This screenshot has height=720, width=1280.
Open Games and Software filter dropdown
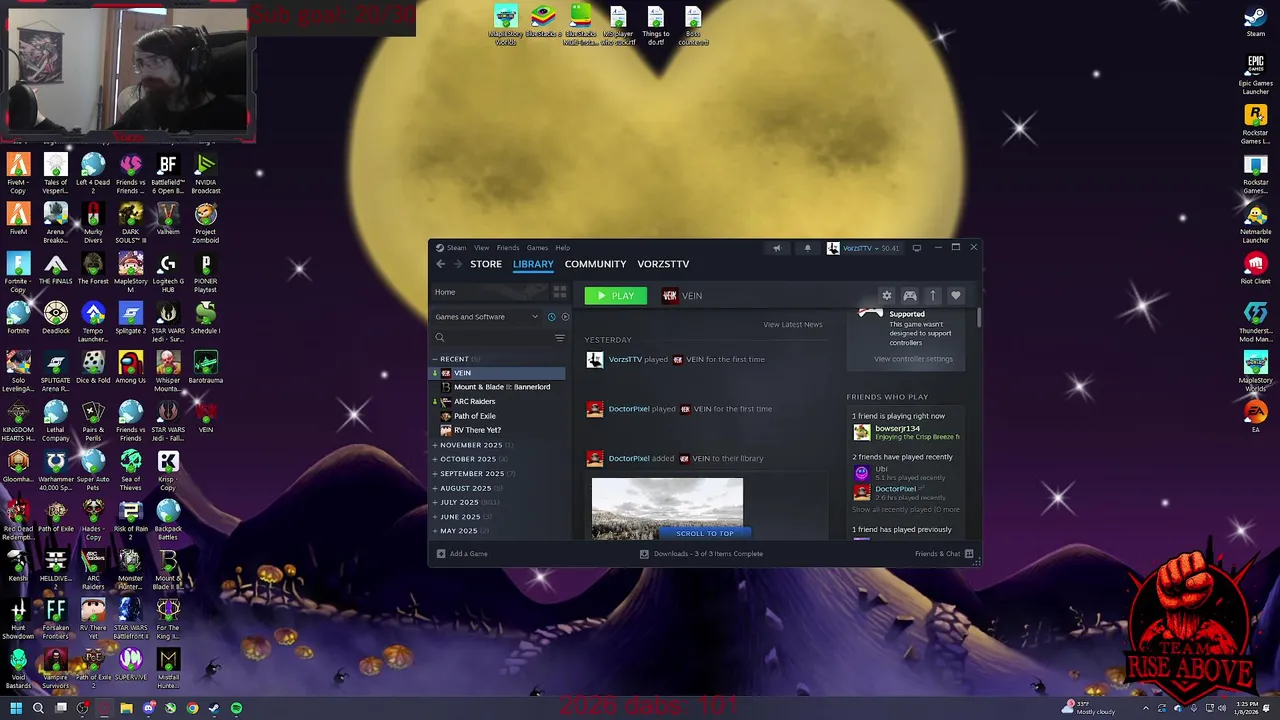[x=487, y=317]
